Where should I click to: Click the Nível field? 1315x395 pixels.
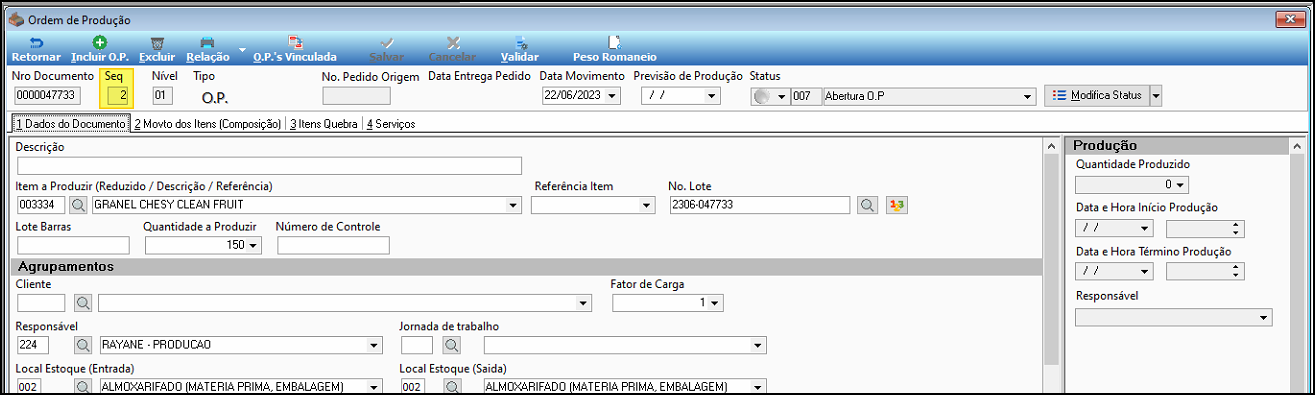coord(162,96)
